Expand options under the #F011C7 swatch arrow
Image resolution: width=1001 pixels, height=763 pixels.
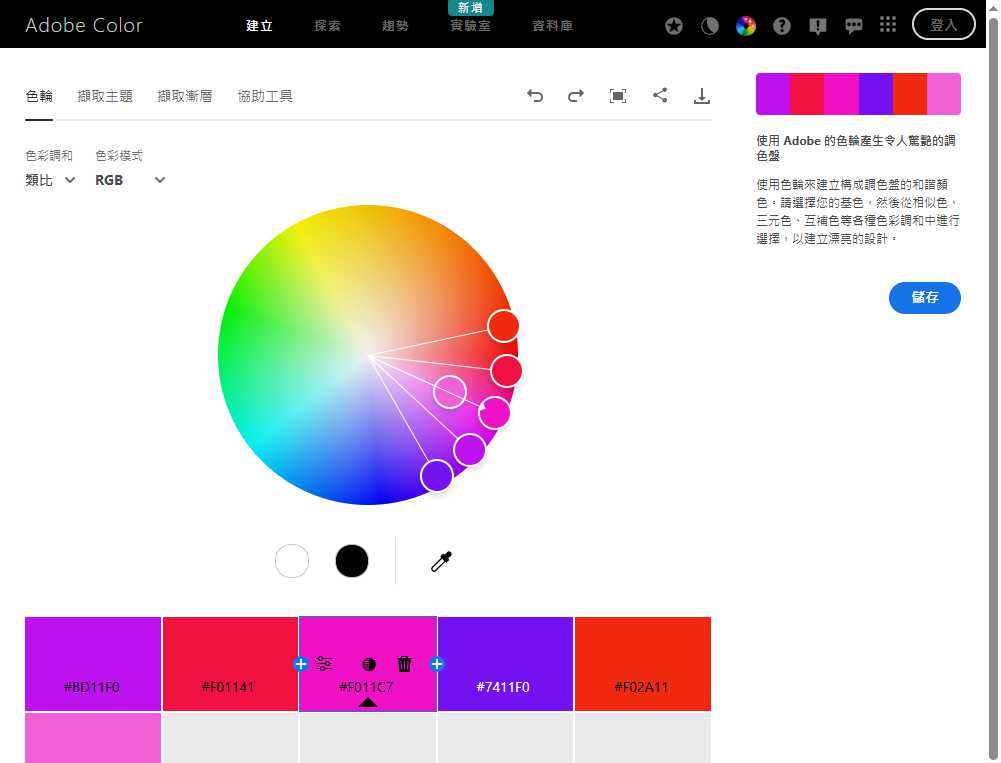point(368,702)
